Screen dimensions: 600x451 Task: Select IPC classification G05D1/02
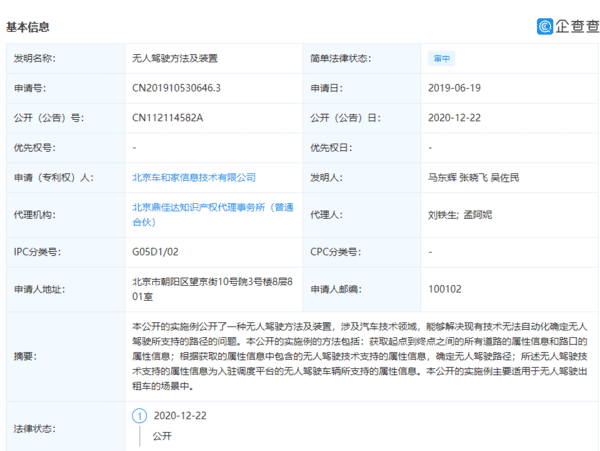coord(155,252)
